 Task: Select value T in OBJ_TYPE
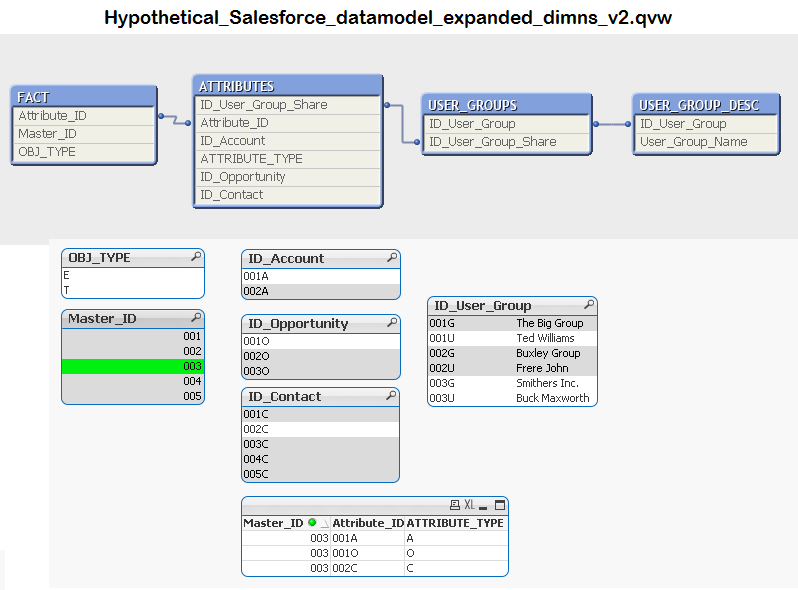tap(133, 290)
